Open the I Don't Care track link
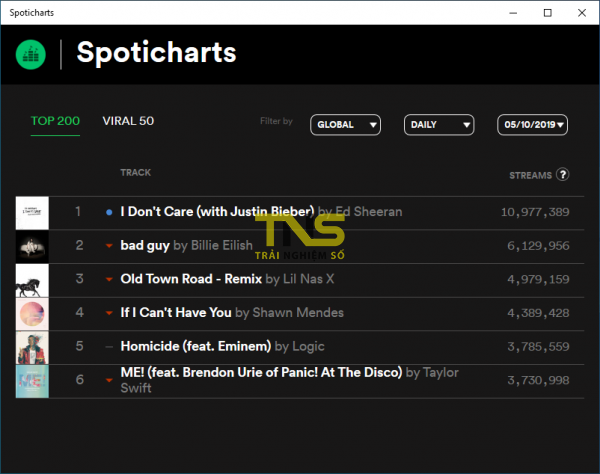Screen dimensions: 600x474 pyautogui.click(x=217, y=212)
